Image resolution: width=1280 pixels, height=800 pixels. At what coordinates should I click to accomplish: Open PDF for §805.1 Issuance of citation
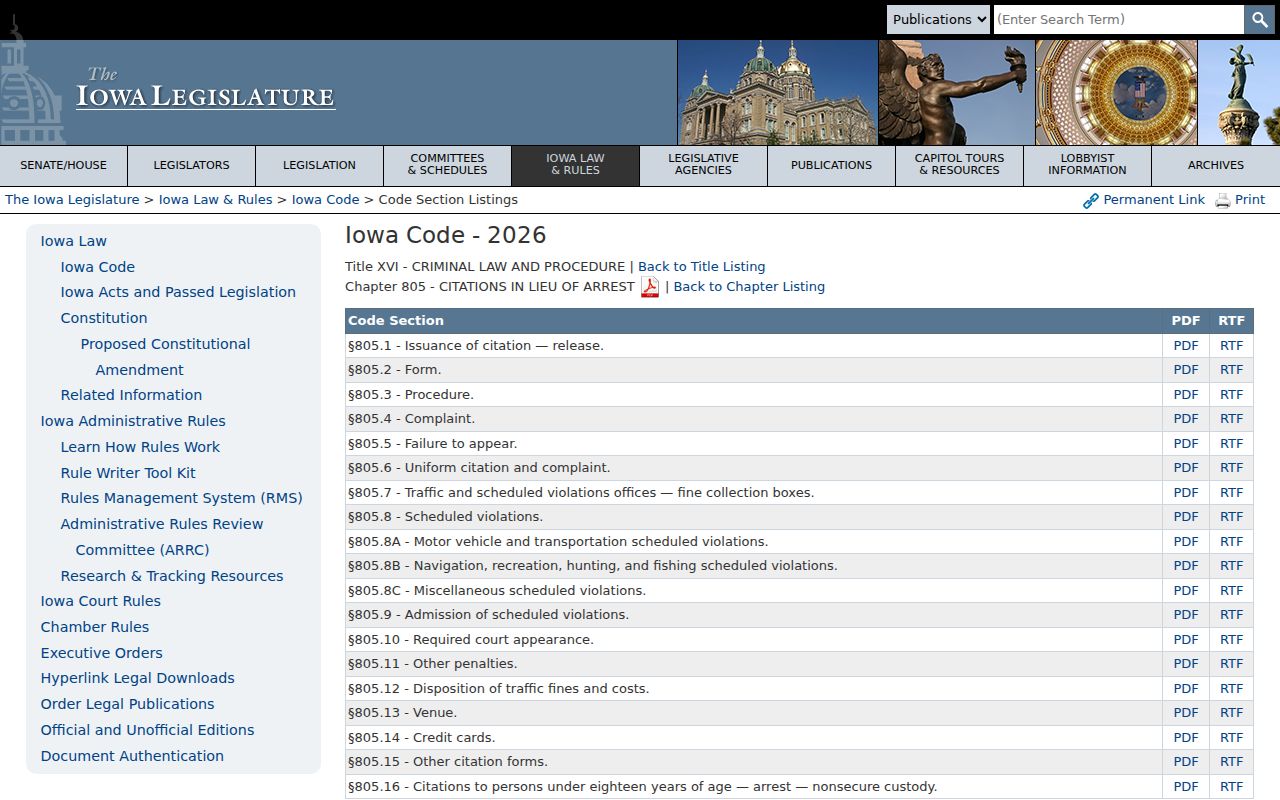click(x=1186, y=346)
